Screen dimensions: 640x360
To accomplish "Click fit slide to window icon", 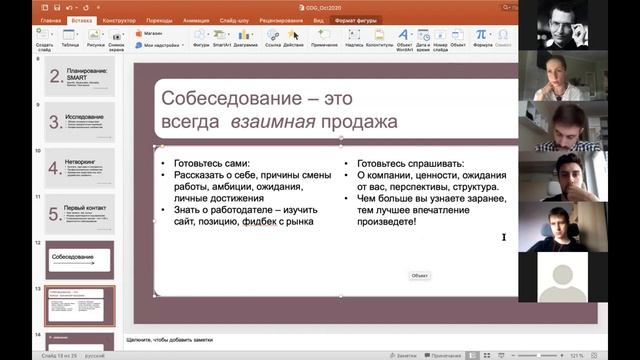I will click(x=594, y=356).
